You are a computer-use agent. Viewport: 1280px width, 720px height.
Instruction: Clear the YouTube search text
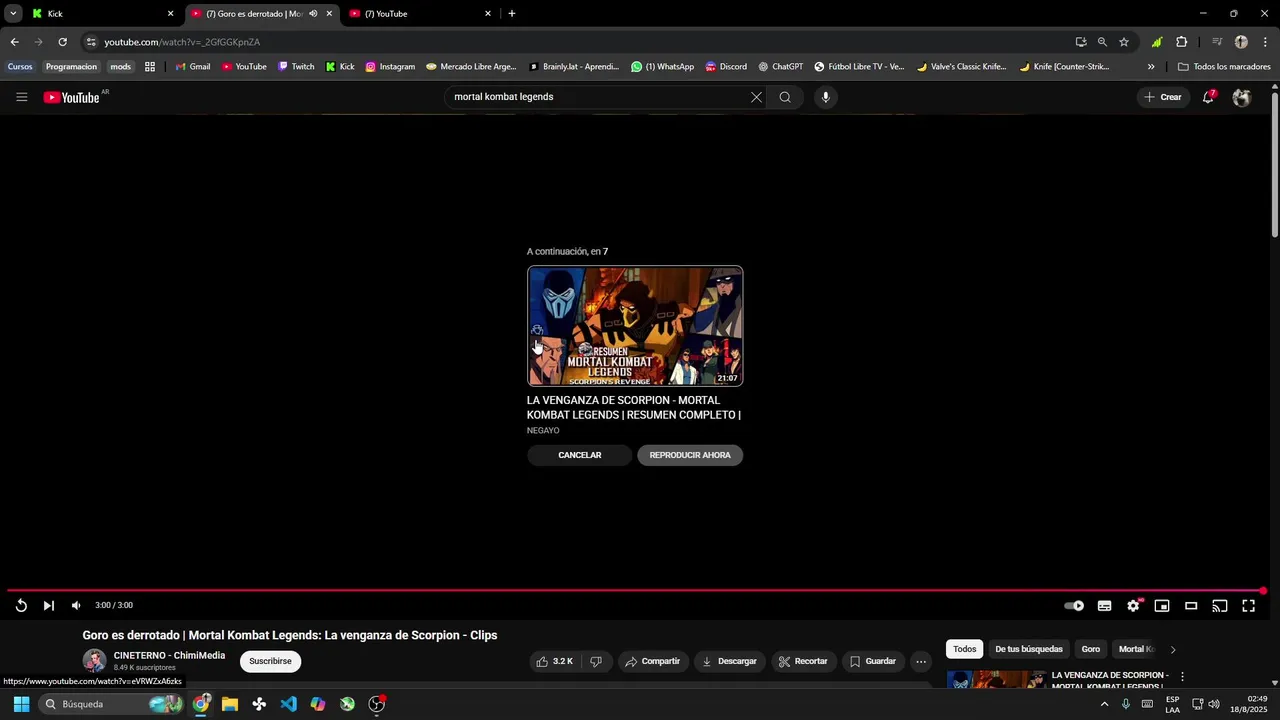(x=756, y=97)
